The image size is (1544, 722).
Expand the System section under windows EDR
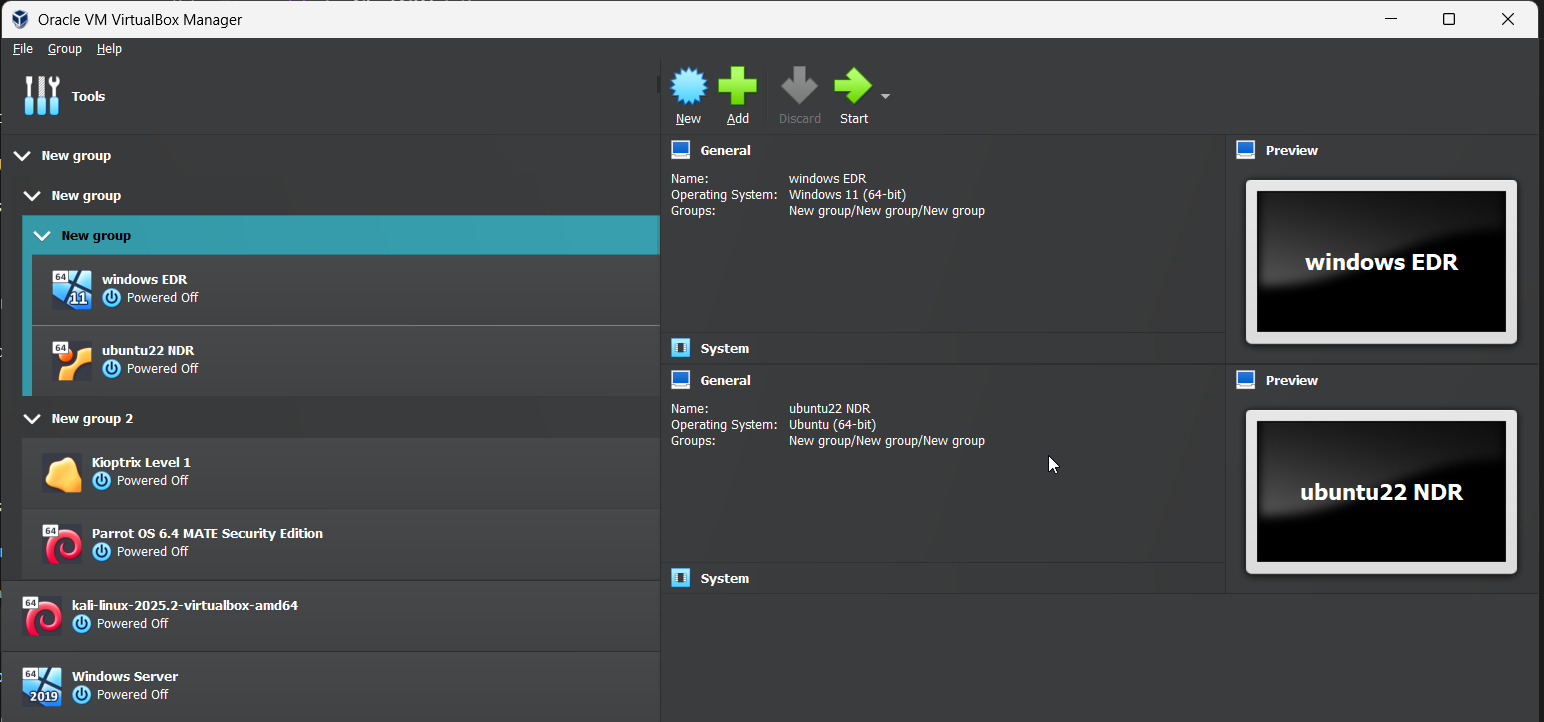(x=724, y=349)
